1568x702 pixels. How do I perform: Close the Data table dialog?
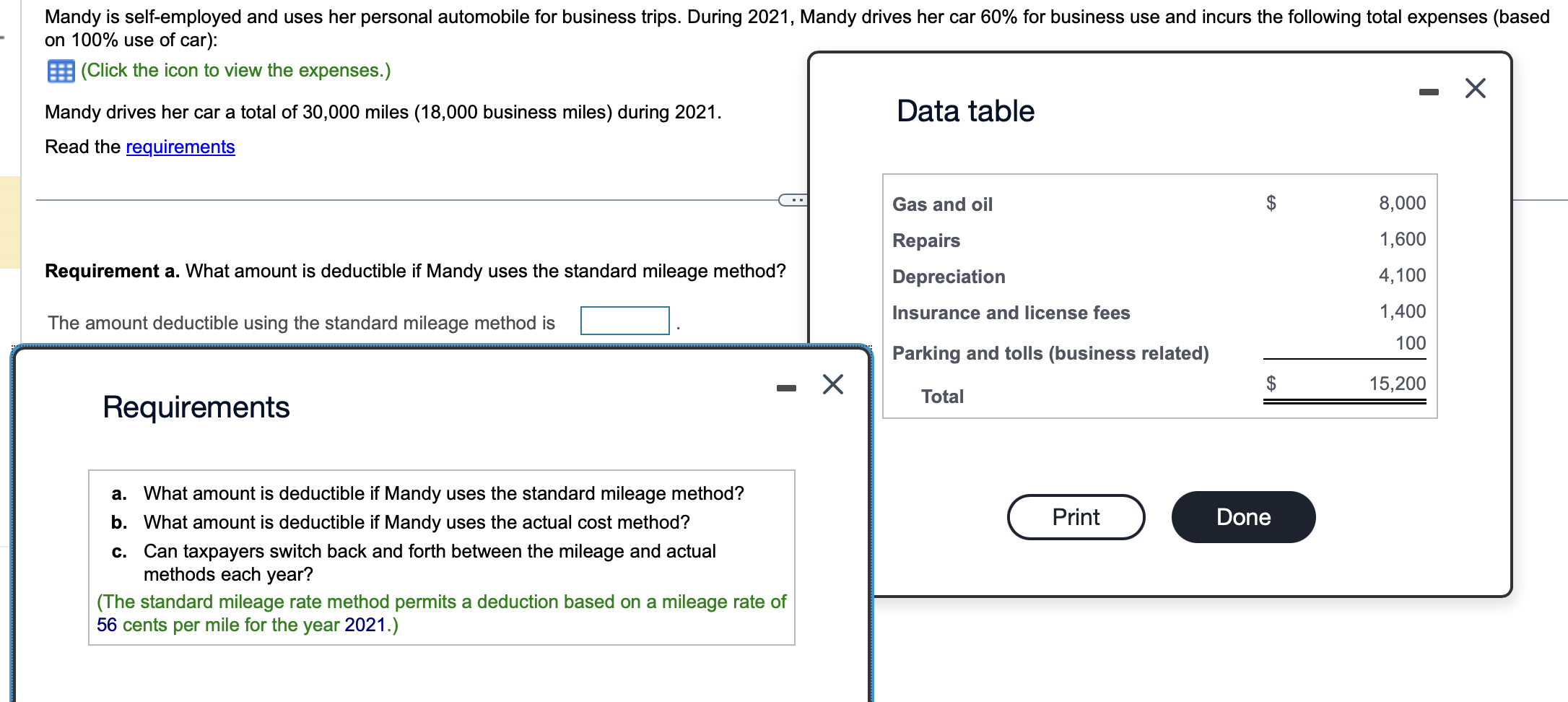(x=1476, y=88)
